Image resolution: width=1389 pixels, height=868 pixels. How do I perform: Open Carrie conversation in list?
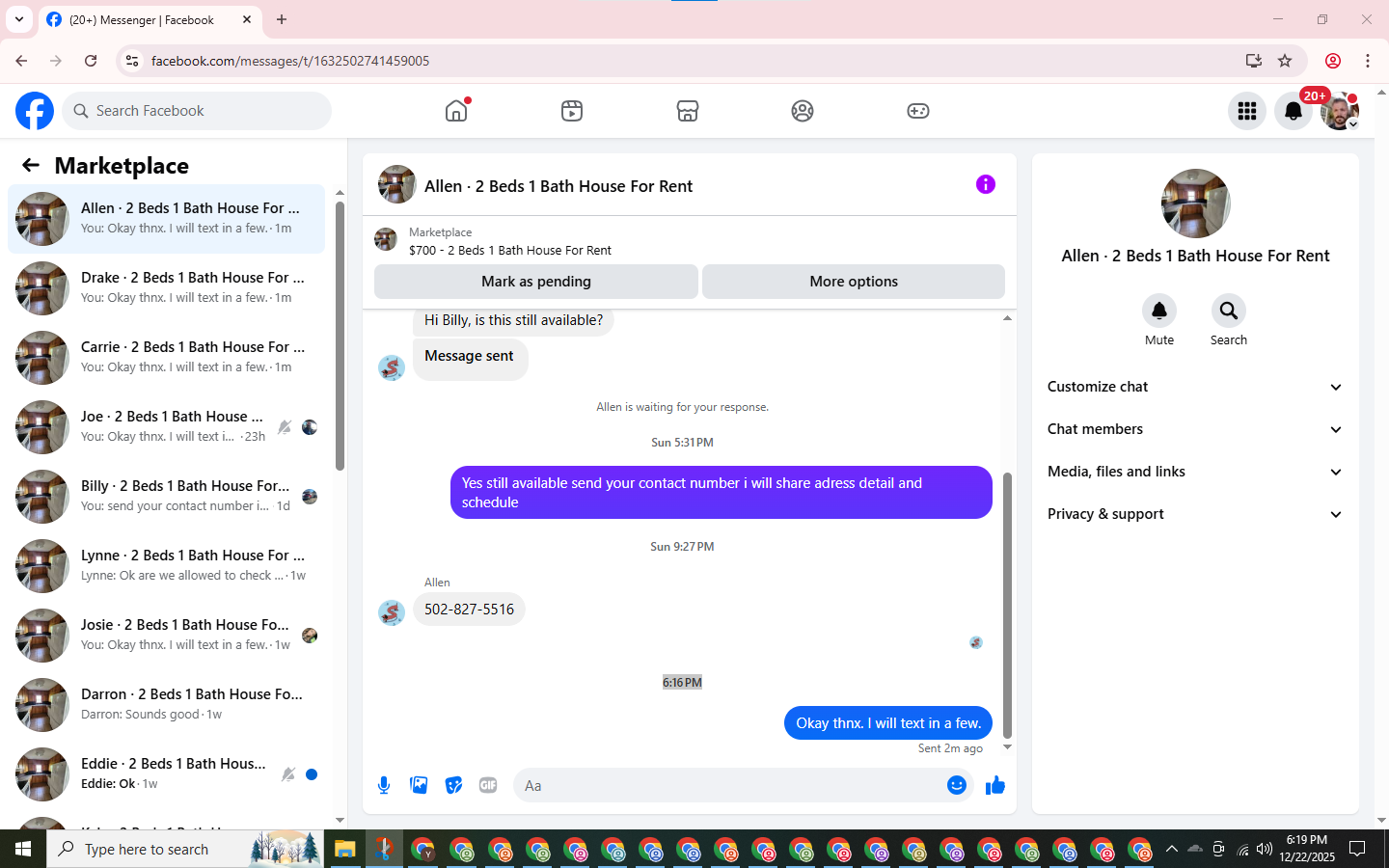tap(166, 358)
